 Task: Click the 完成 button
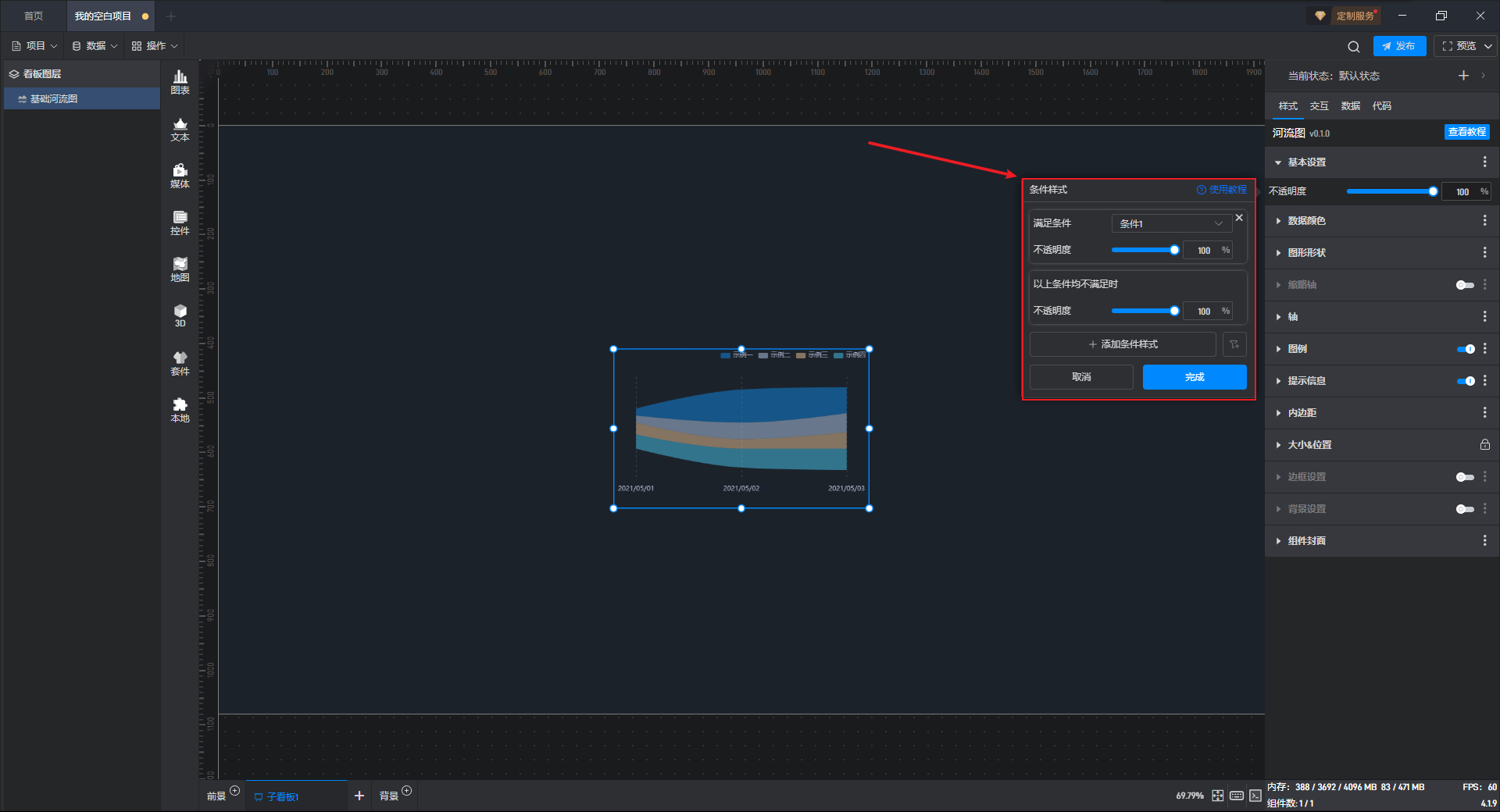(1194, 377)
